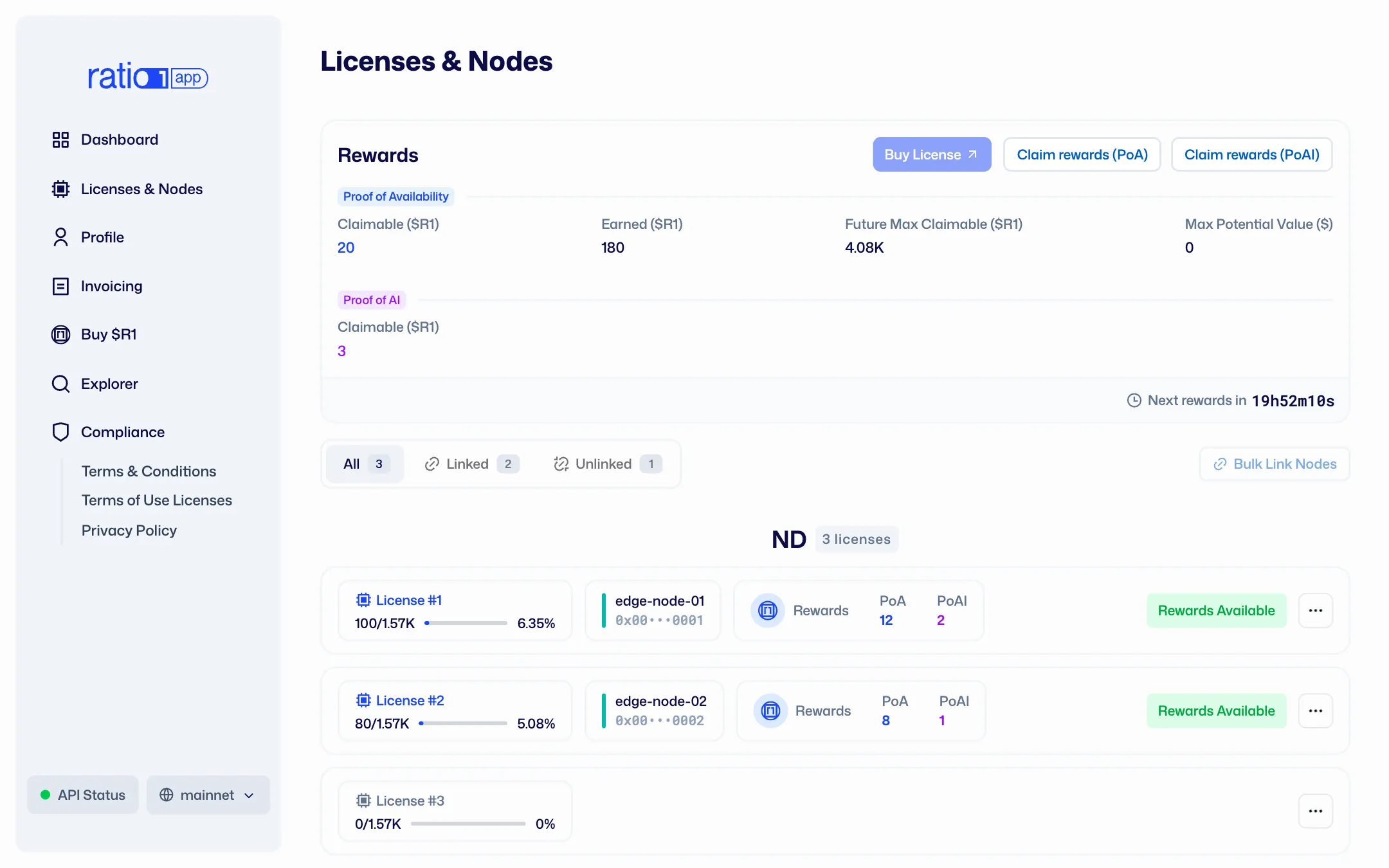Viewport: 1389px width, 868px height.
Task: Open the mainnet network dropdown
Action: [208, 795]
